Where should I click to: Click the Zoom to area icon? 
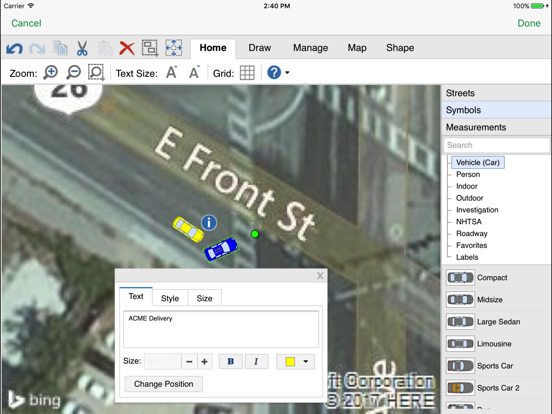click(96, 73)
